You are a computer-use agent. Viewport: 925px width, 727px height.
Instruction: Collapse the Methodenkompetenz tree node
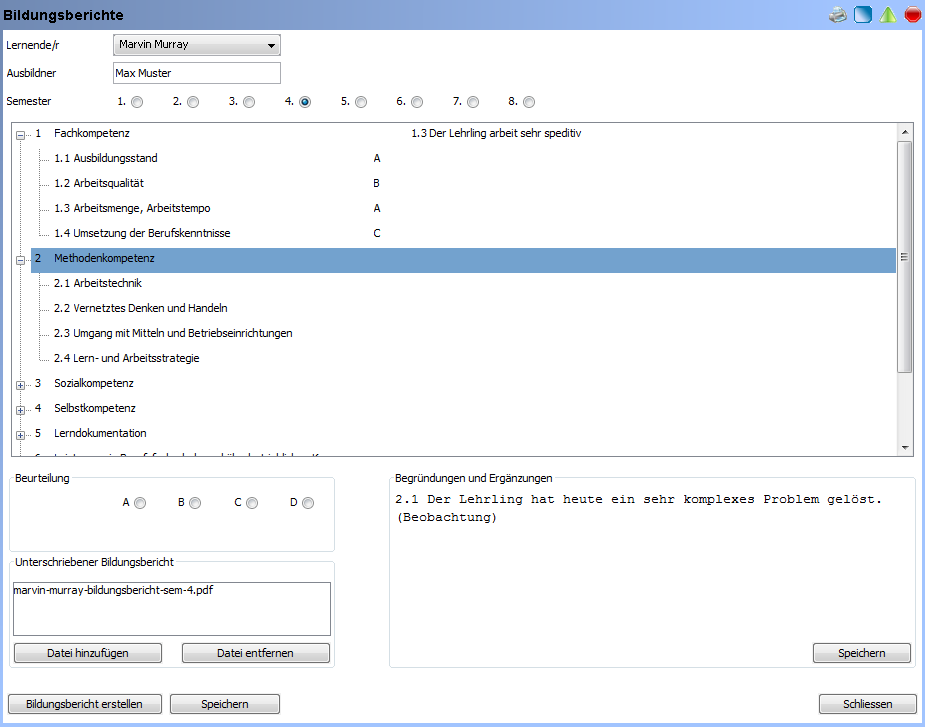point(21,260)
